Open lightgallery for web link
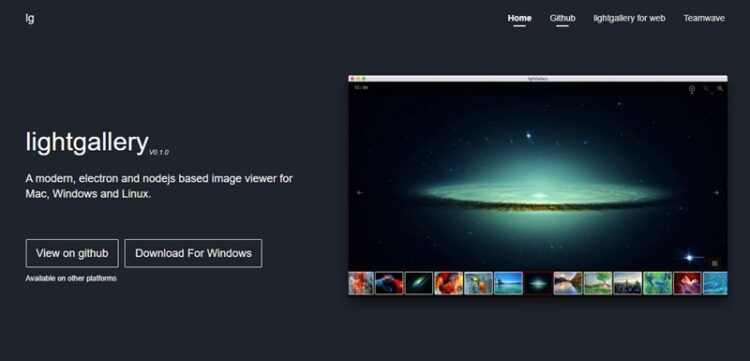This screenshot has height=361, width=750. point(629,18)
